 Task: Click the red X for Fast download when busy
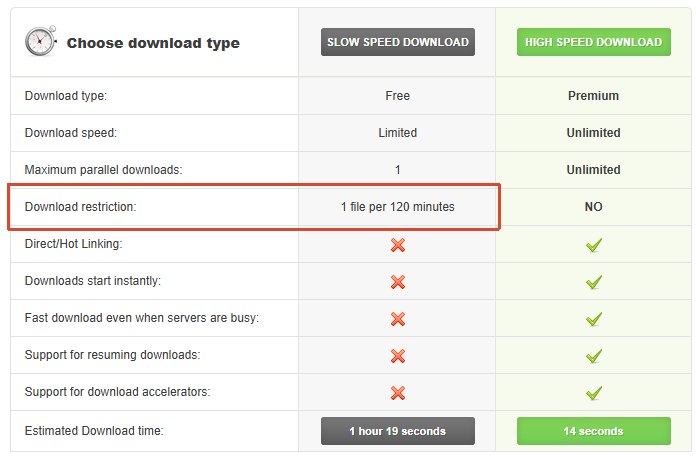pyautogui.click(x=398, y=319)
